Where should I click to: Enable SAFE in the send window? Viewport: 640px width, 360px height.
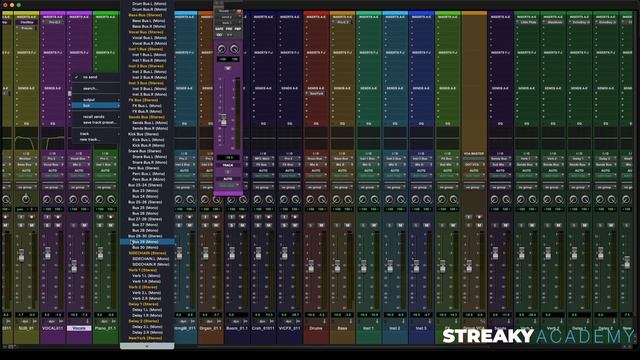pyautogui.click(x=219, y=29)
